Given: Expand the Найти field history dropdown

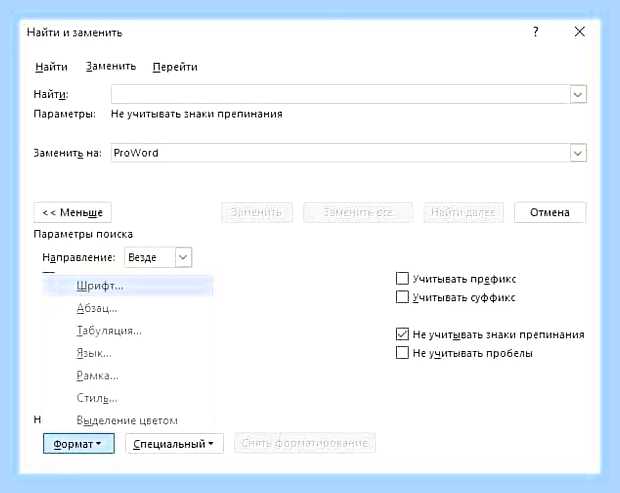Looking at the screenshot, I should [578, 94].
